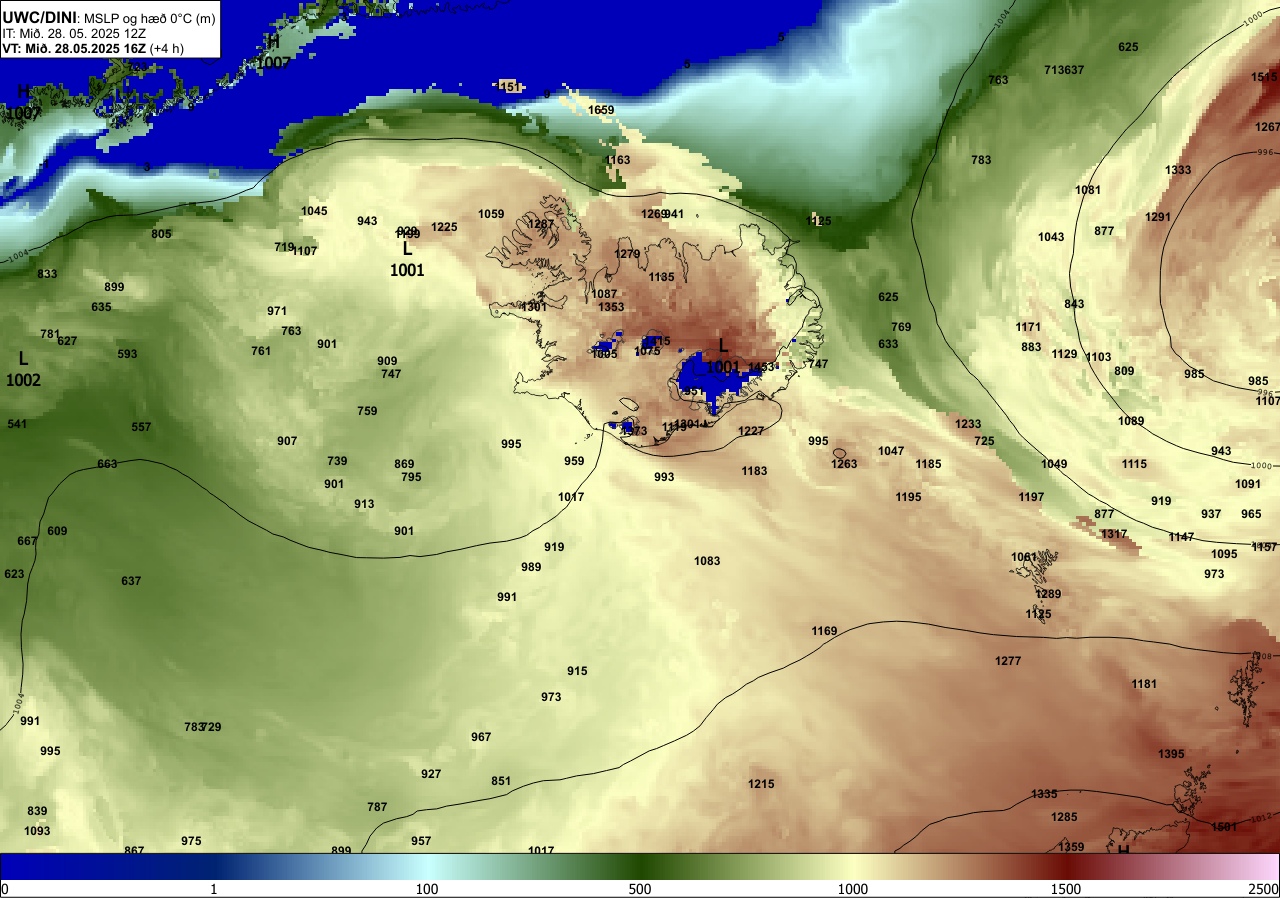This screenshot has height=898, width=1280.
Task: Select the value 635
Action: click(x=101, y=307)
